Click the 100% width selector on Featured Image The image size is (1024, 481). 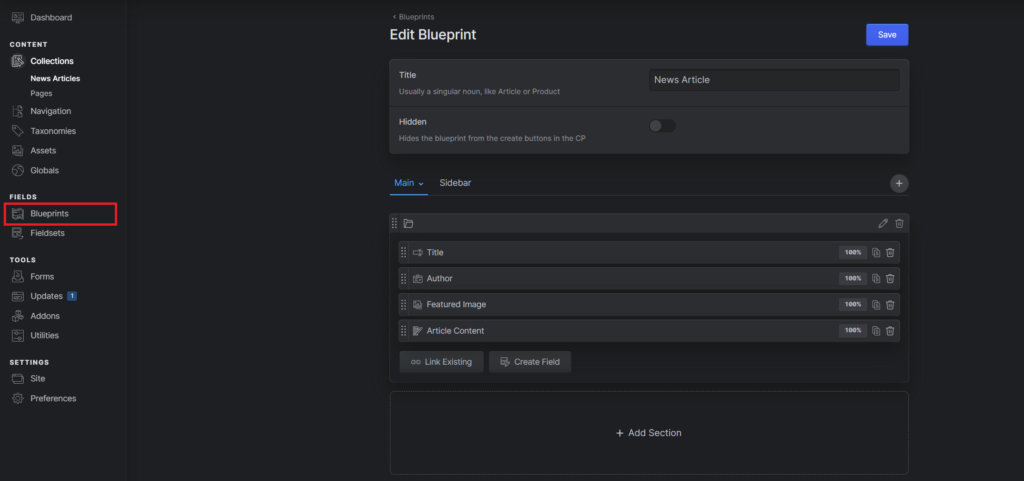tap(853, 305)
